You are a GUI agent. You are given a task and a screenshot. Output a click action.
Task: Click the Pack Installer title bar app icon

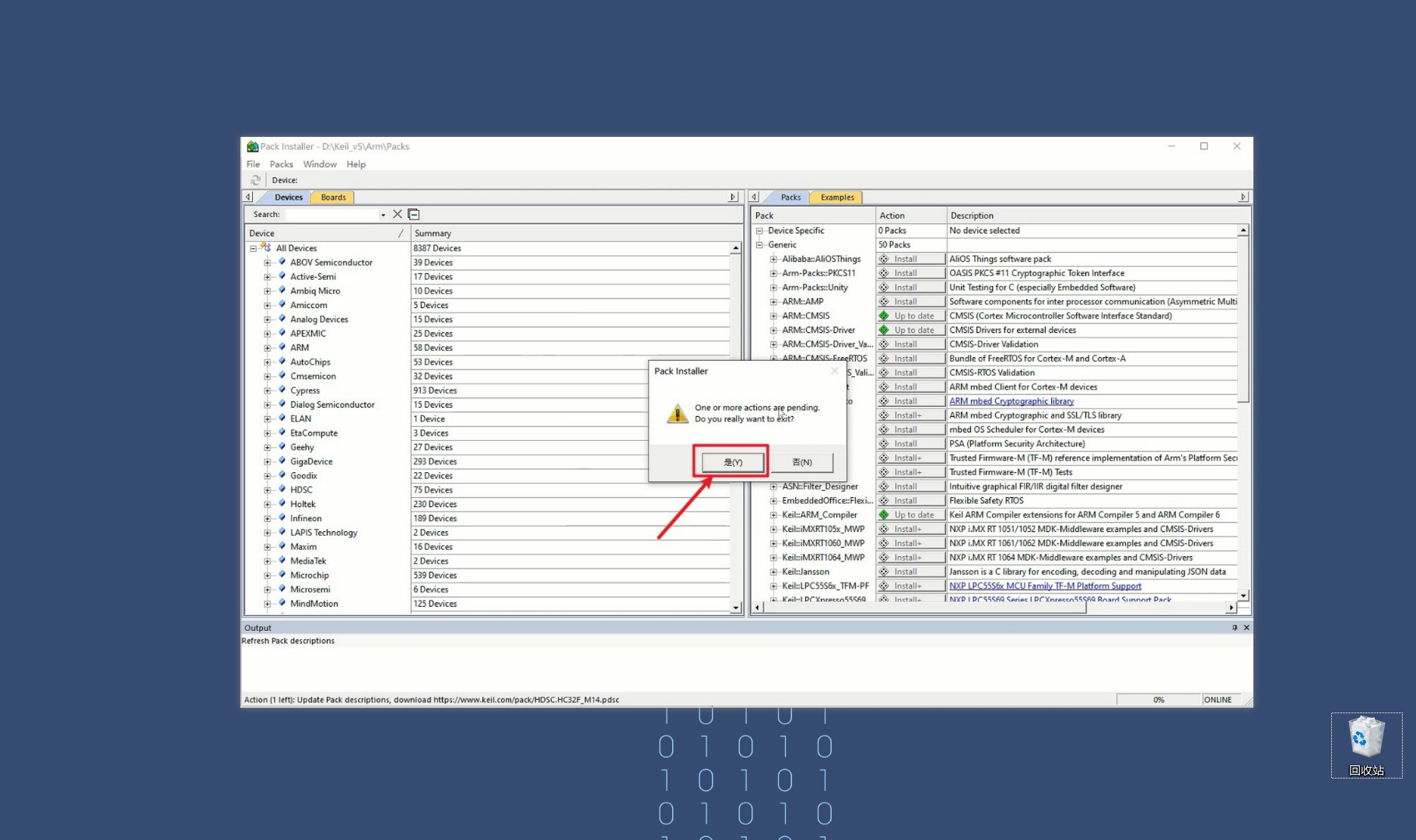coord(252,146)
